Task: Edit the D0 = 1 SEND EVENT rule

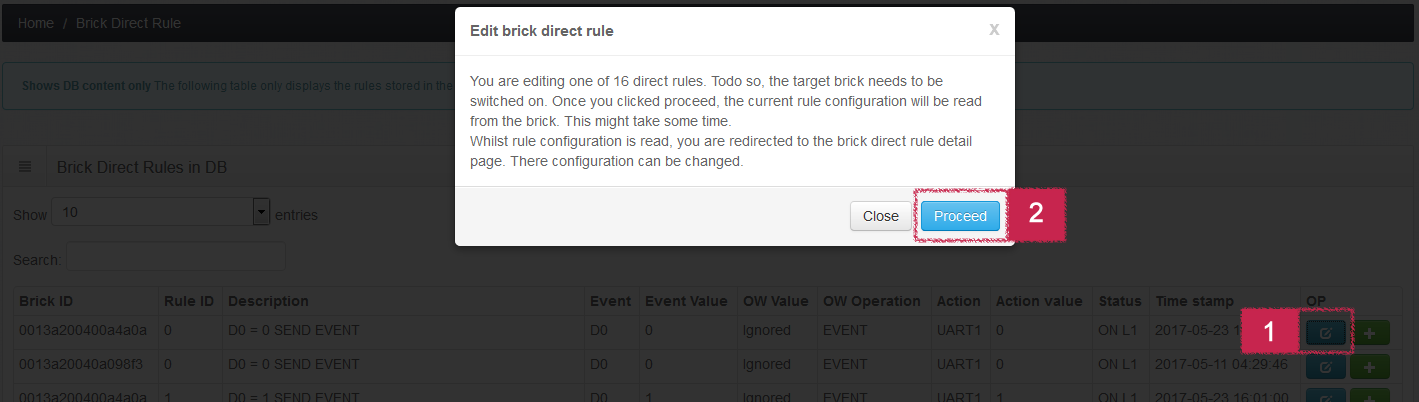Action: (x=1325, y=396)
